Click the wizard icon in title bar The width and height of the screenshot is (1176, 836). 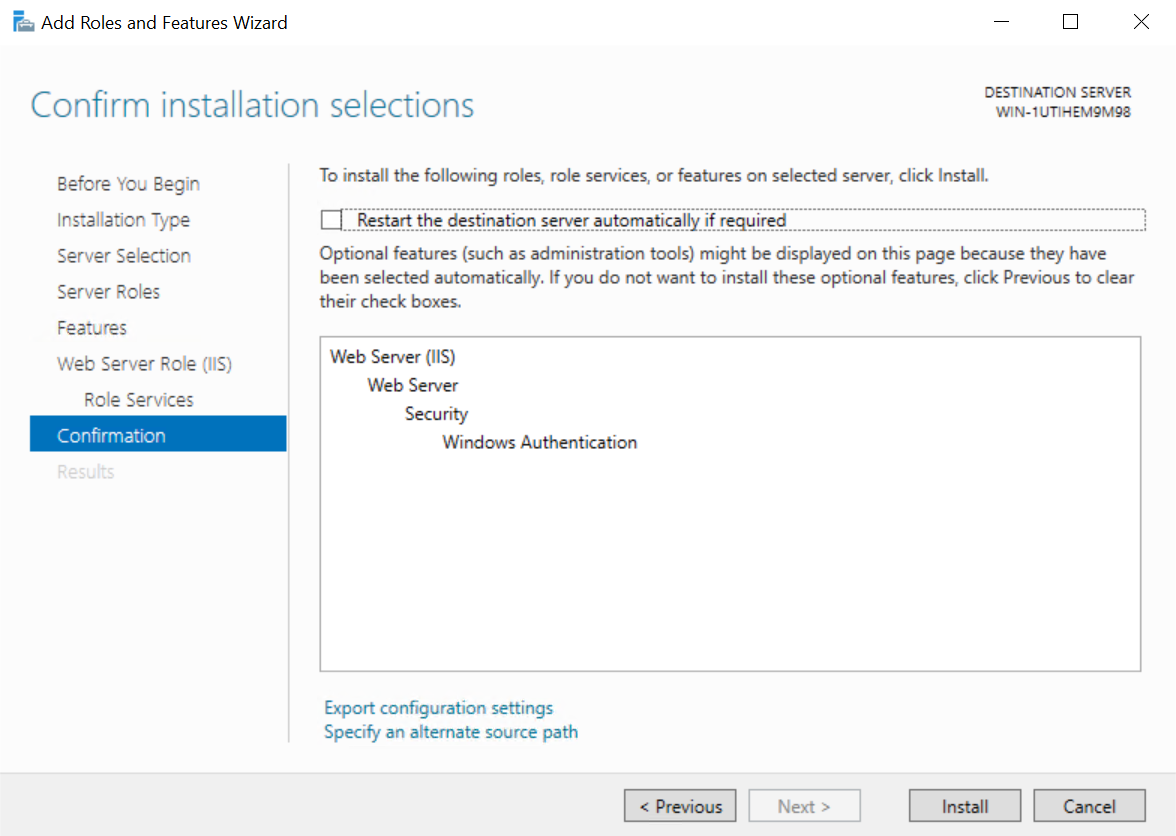point(23,22)
